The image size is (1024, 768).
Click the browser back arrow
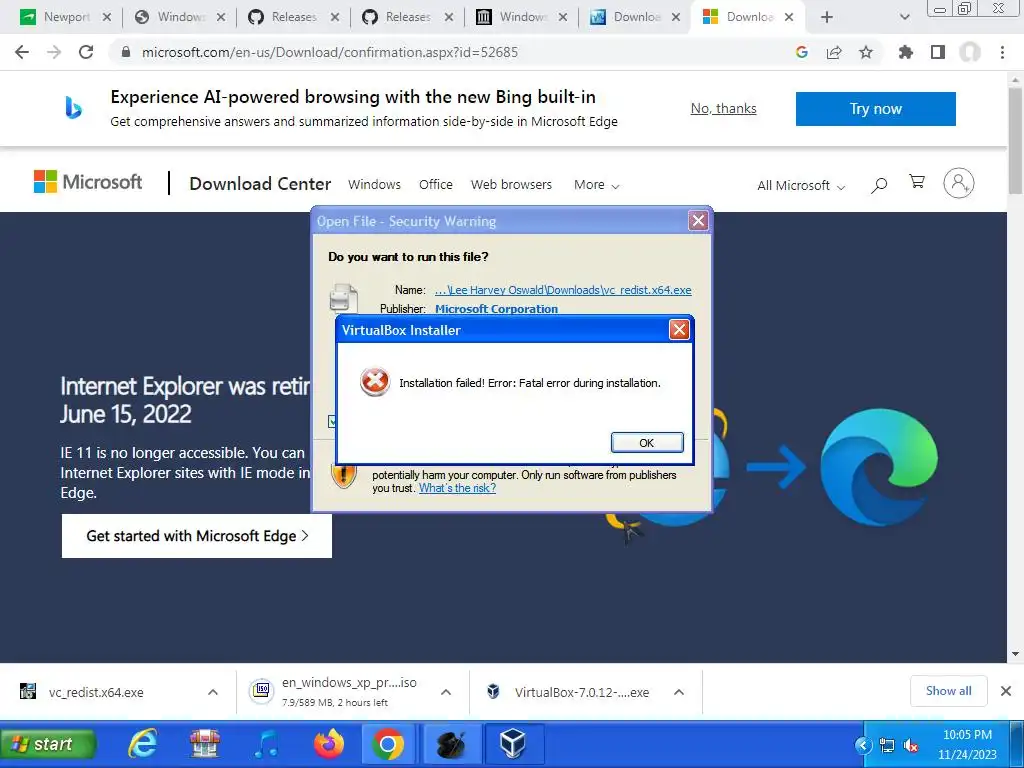point(22,52)
